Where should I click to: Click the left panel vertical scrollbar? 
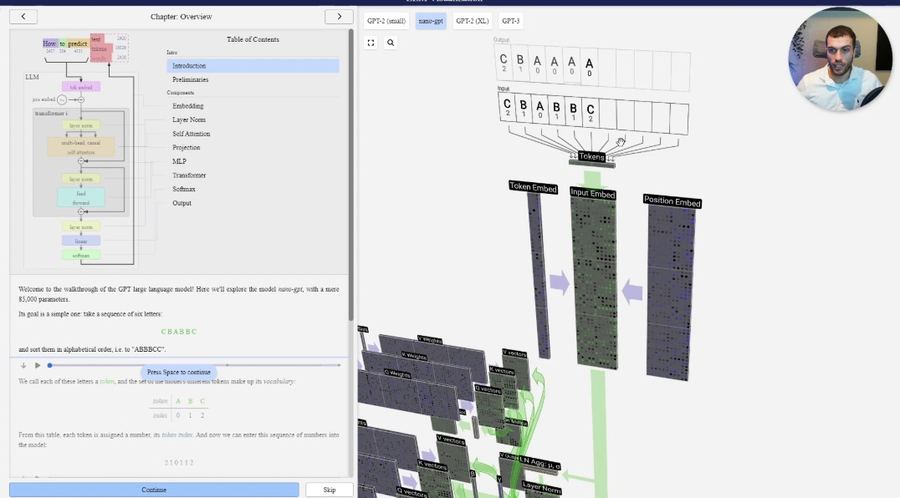[x=351, y=175]
